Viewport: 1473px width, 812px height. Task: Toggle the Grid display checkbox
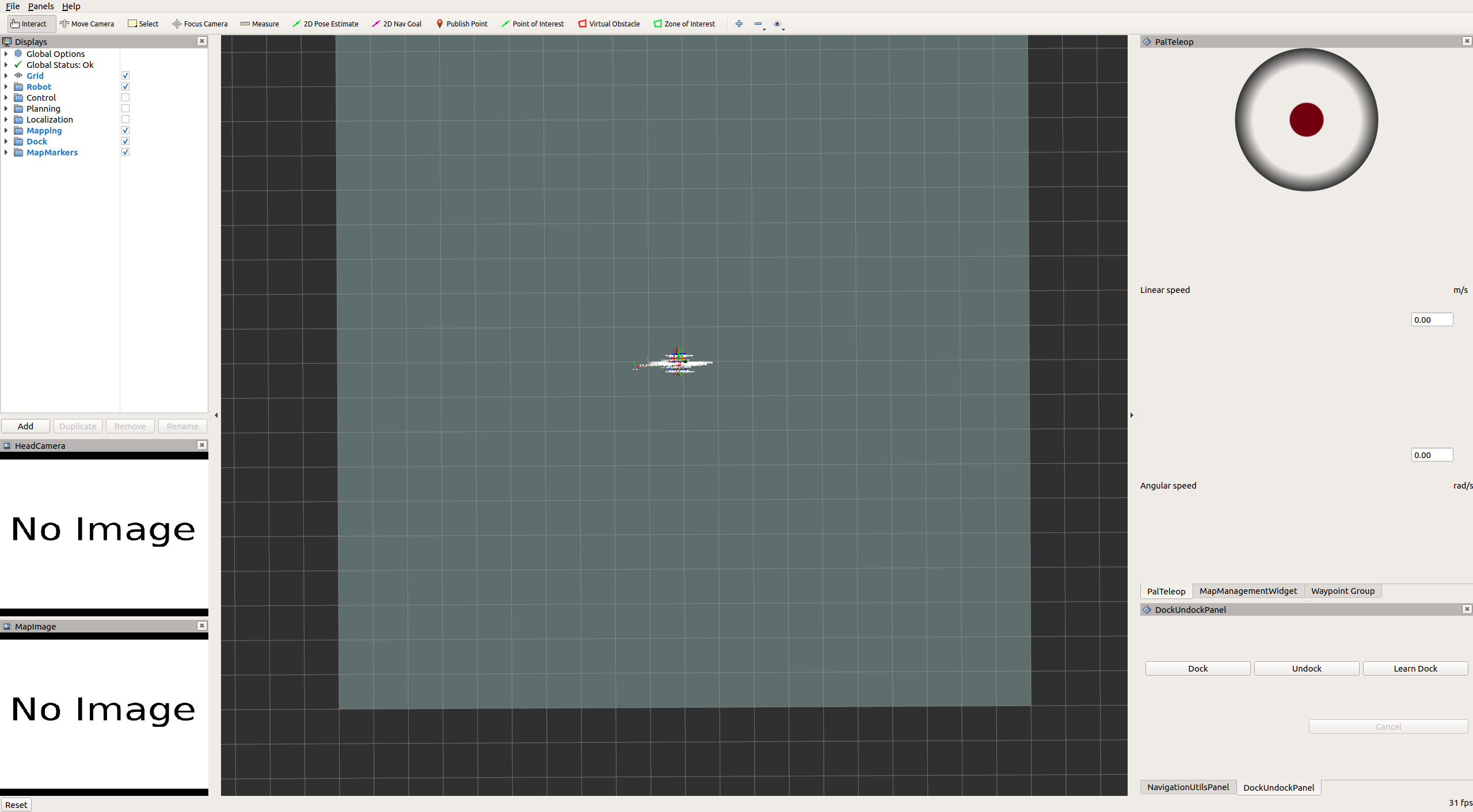pos(125,75)
